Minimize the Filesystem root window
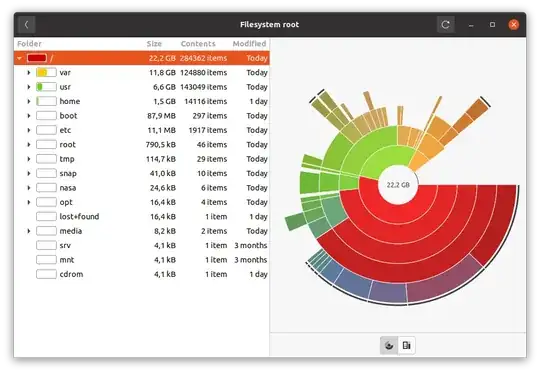The height and width of the screenshot is (373, 540). pyautogui.click(x=471, y=25)
